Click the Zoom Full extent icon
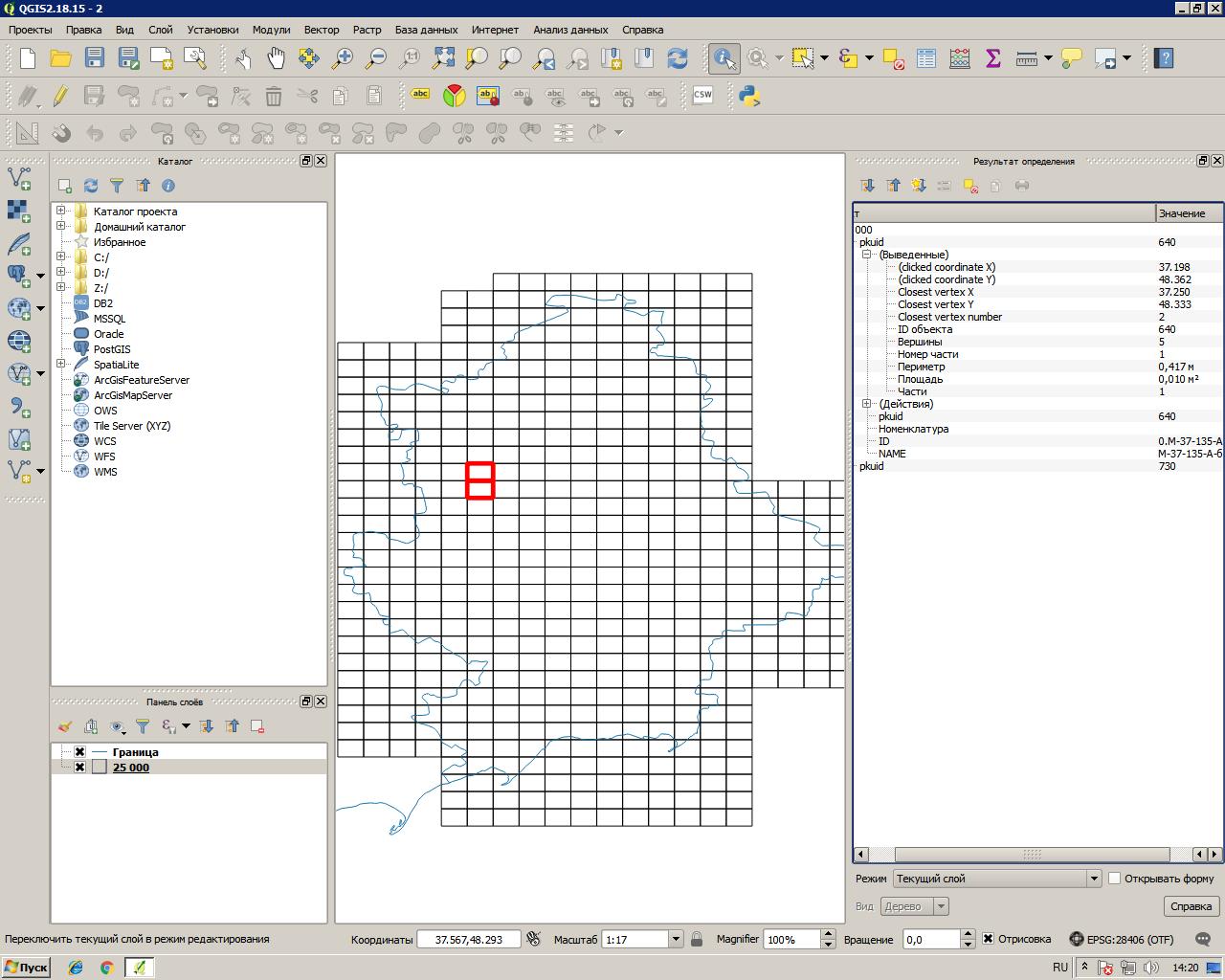The width and height of the screenshot is (1225, 980). [x=443, y=58]
